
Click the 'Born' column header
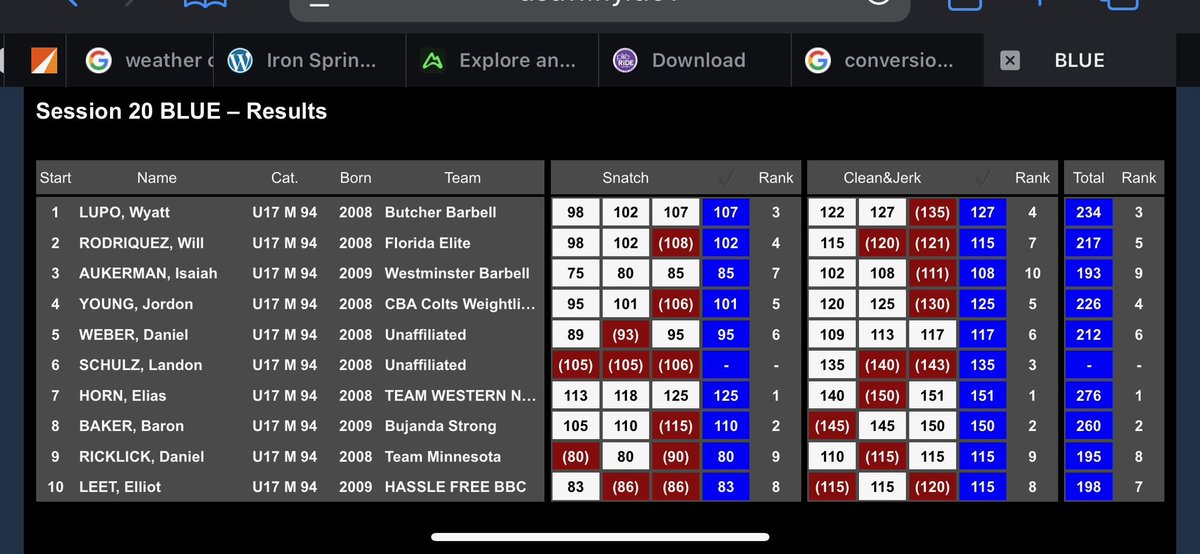pyautogui.click(x=355, y=178)
